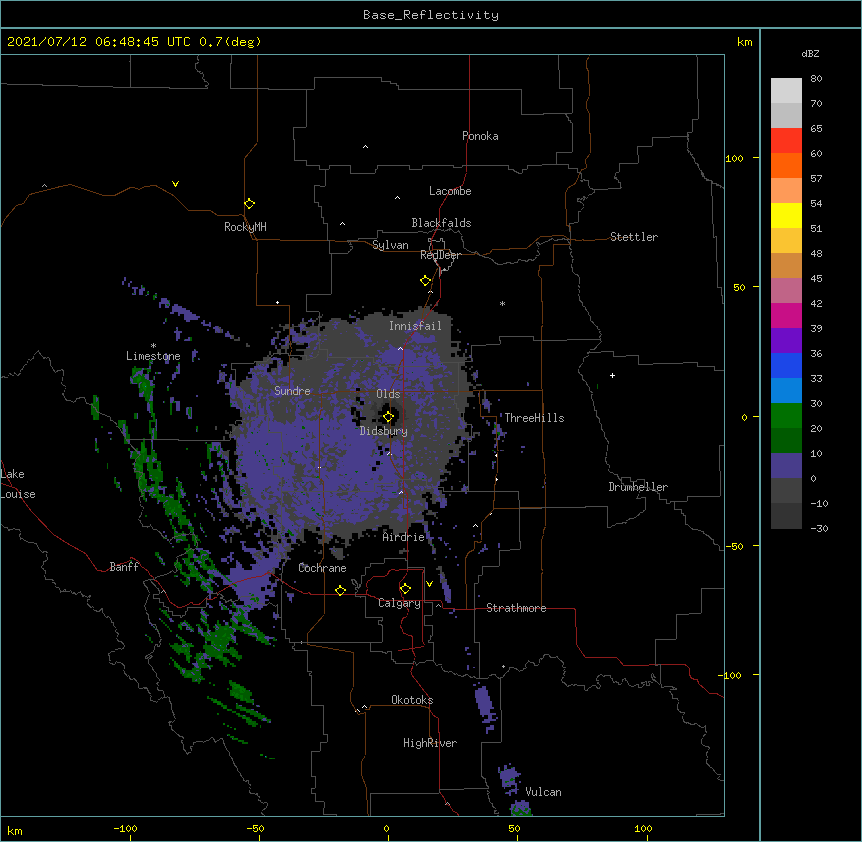Click the yellow diamond marker below the Cochrane label
862x842 pixels.
point(340,590)
